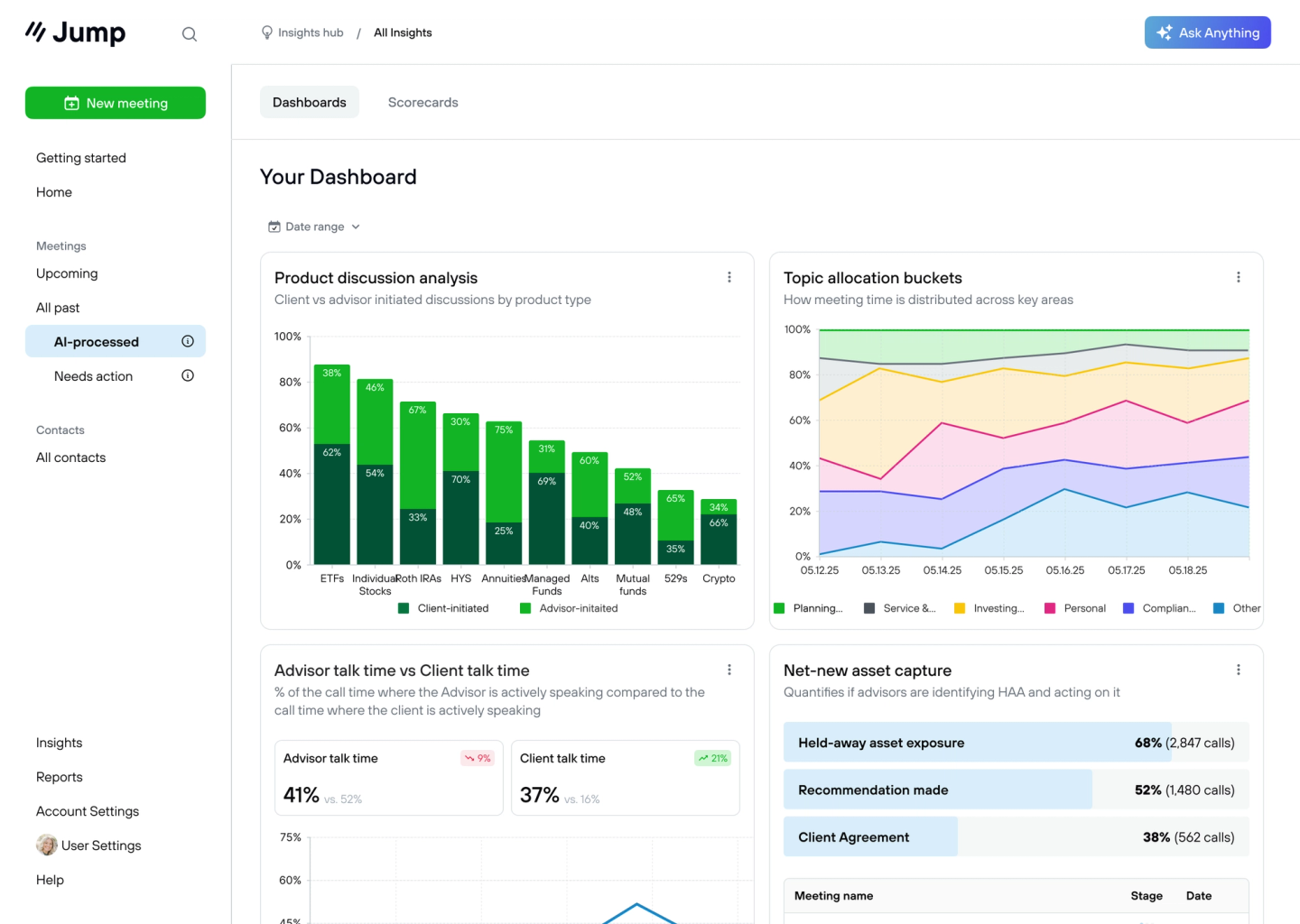1300x924 pixels.
Task: Click the New meeting button
Action: 116,103
